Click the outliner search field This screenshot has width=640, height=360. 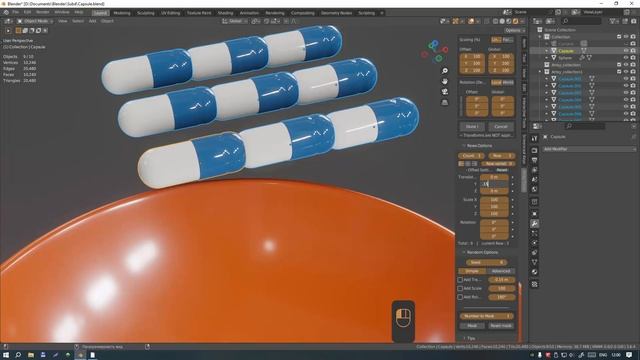point(581,21)
